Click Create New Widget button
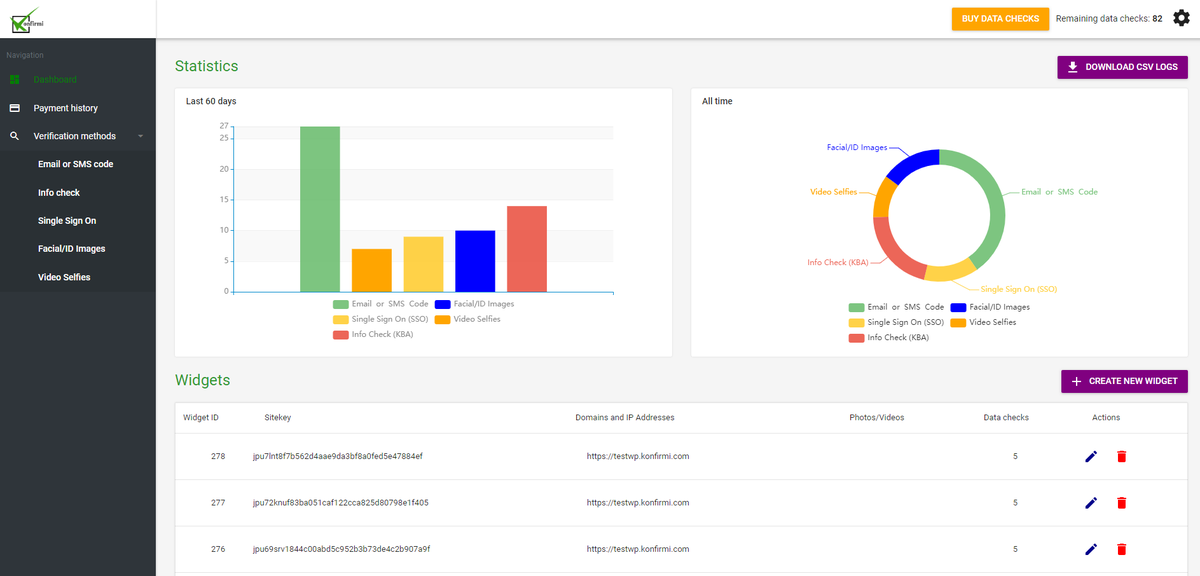The image size is (1200, 576). (1125, 381)
